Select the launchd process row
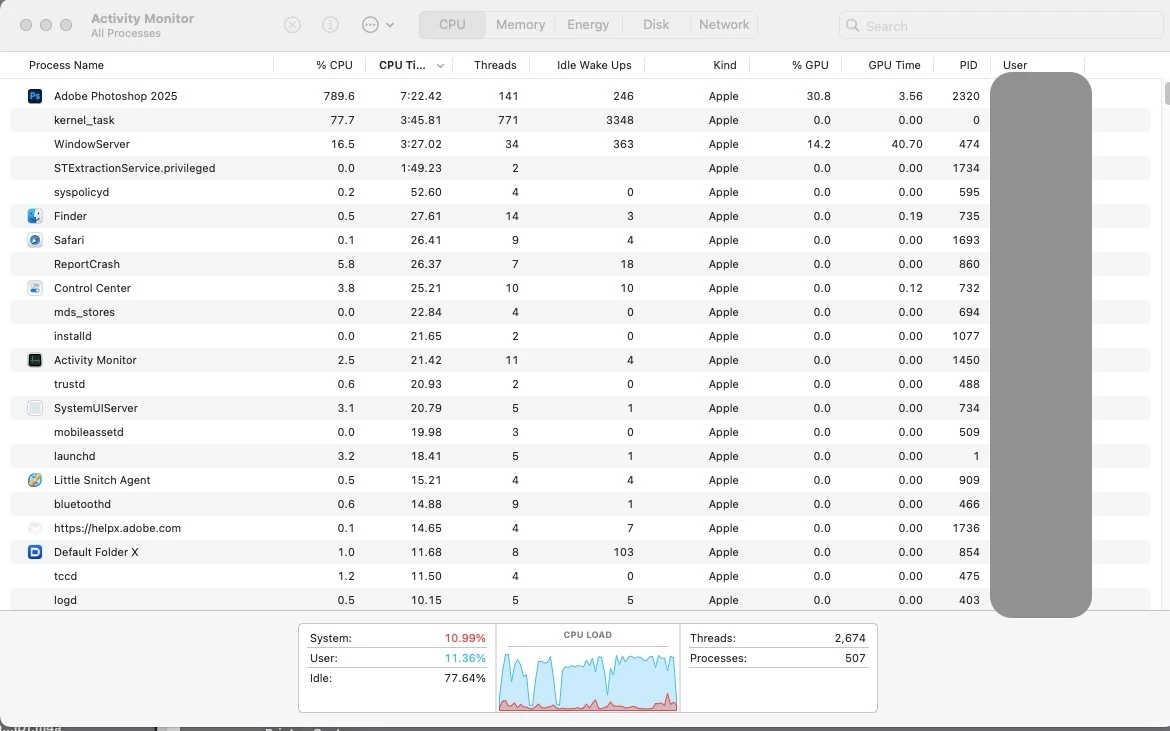Screen dimensions: 1170x731 (581, 456)
